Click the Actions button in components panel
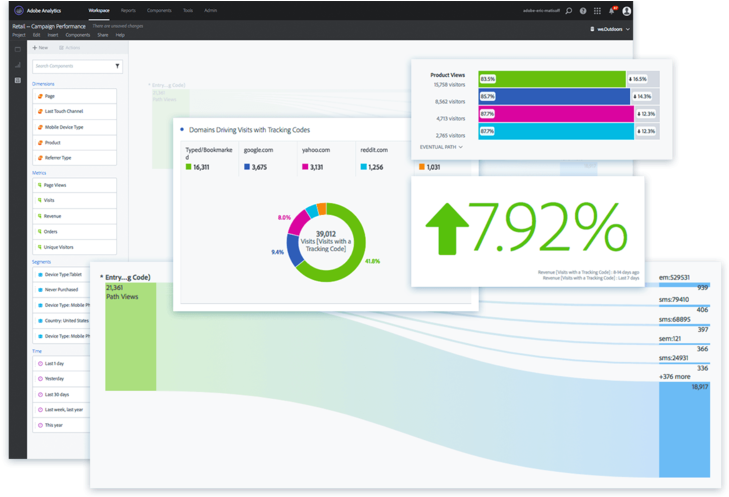 [69, 47]
